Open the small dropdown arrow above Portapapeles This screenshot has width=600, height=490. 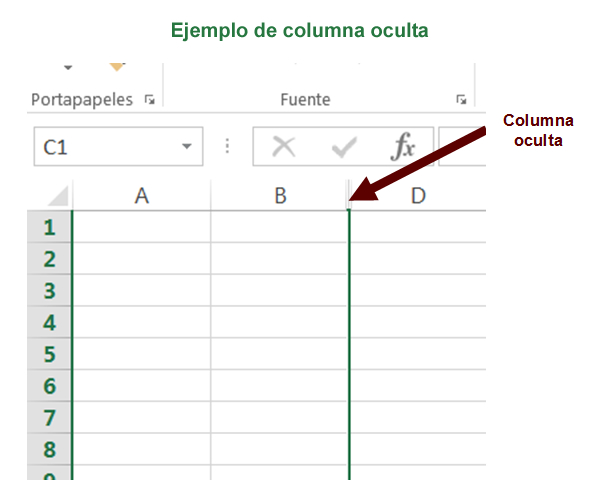(68, 68)
